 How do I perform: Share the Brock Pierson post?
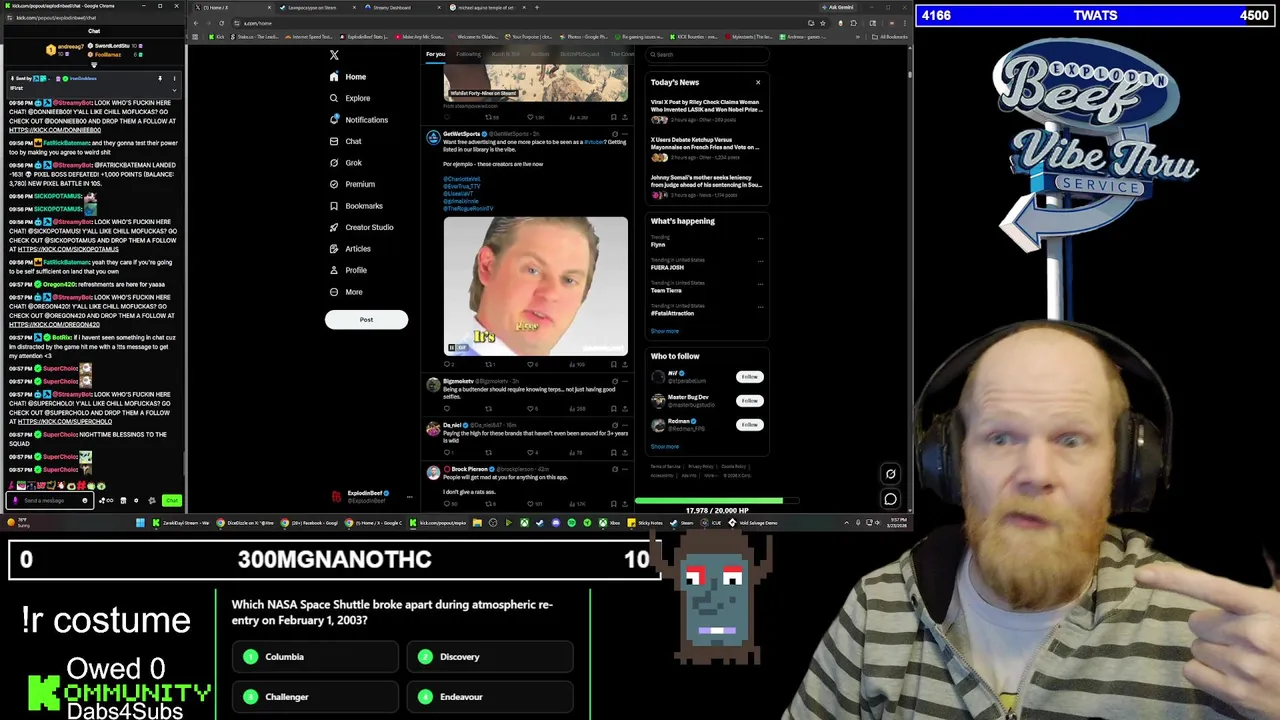625,504
